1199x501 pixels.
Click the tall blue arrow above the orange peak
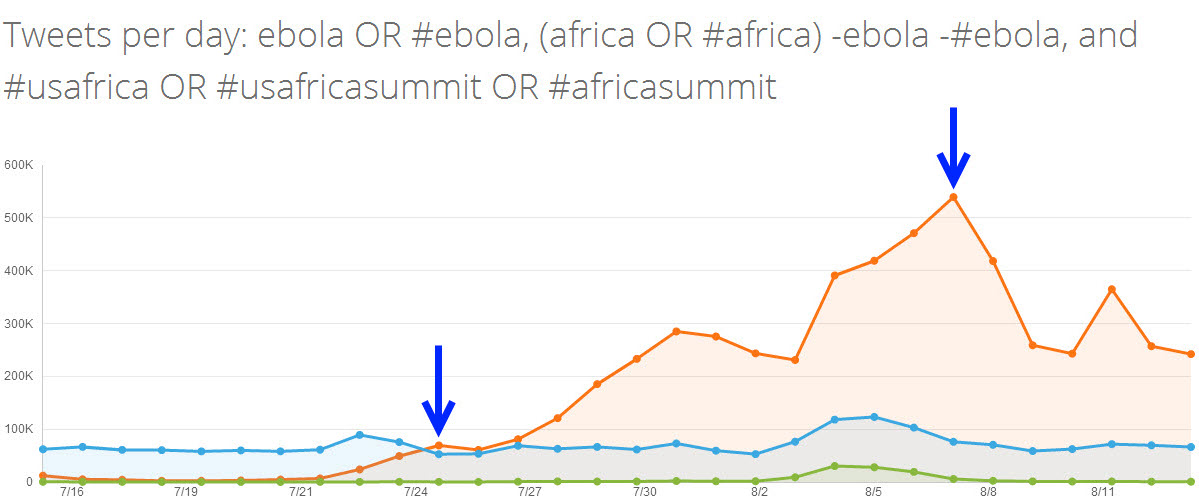coord(953,145)
